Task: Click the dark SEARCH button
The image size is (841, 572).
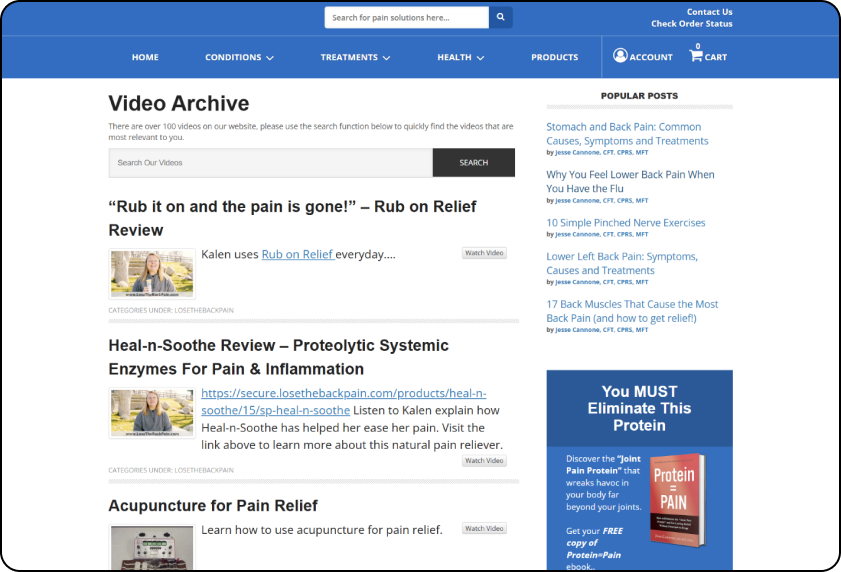Action: click(474, 163)
